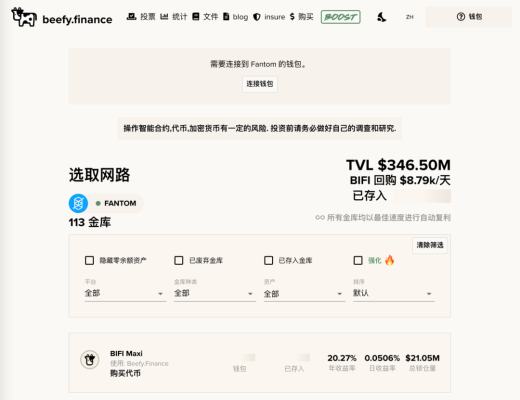520x400 pixels.
Task: Click the shield icon beside insure
Action: coord(257,17)
